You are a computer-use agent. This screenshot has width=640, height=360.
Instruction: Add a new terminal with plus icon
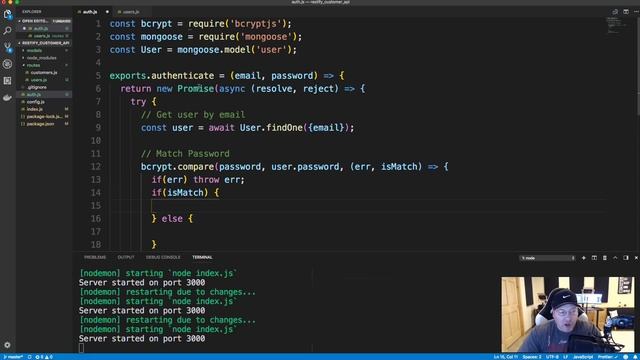(584, 258)
